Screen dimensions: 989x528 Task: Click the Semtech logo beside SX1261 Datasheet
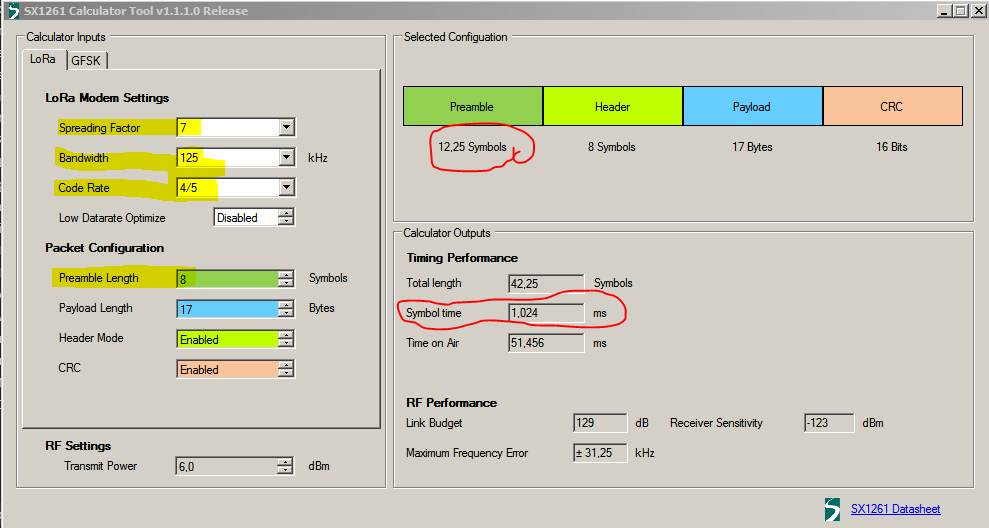point(833,509)
